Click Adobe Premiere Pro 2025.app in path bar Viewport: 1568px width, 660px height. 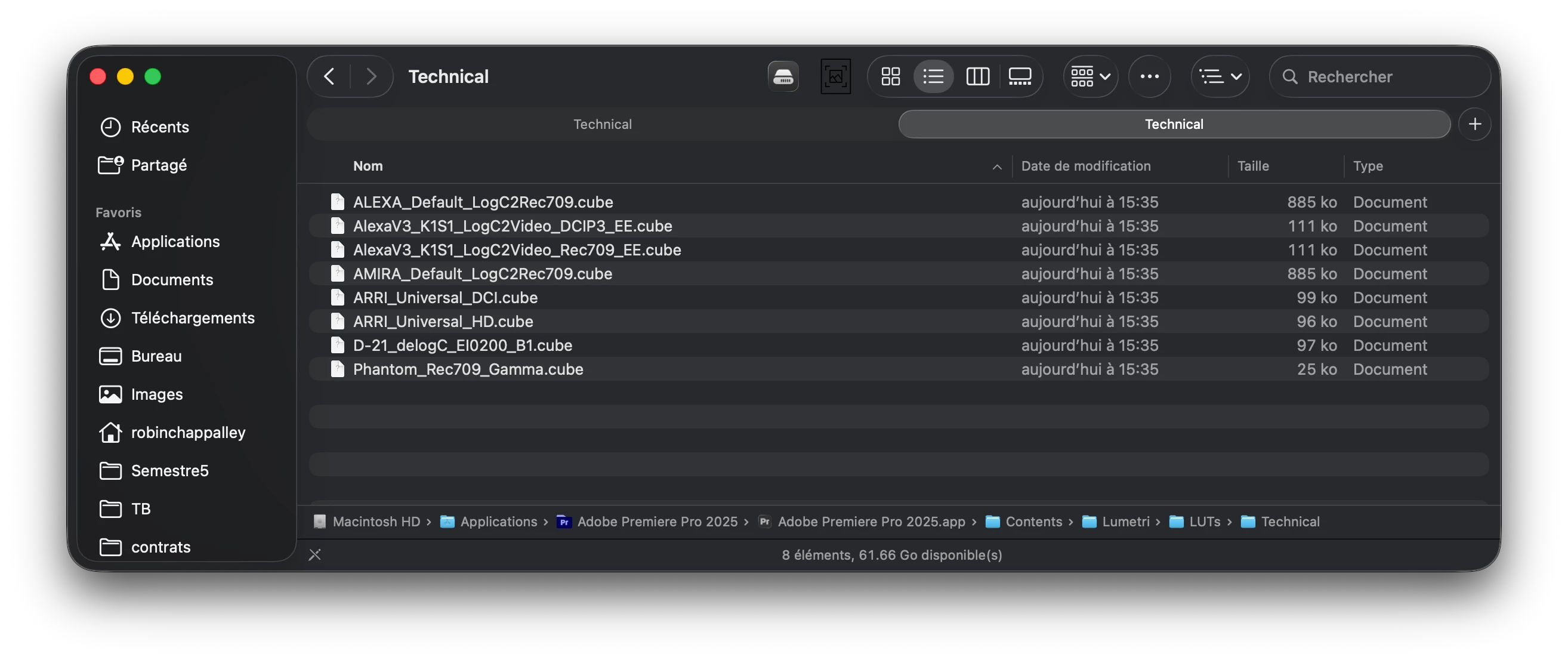pyautogui.click(x=862, y=522)
